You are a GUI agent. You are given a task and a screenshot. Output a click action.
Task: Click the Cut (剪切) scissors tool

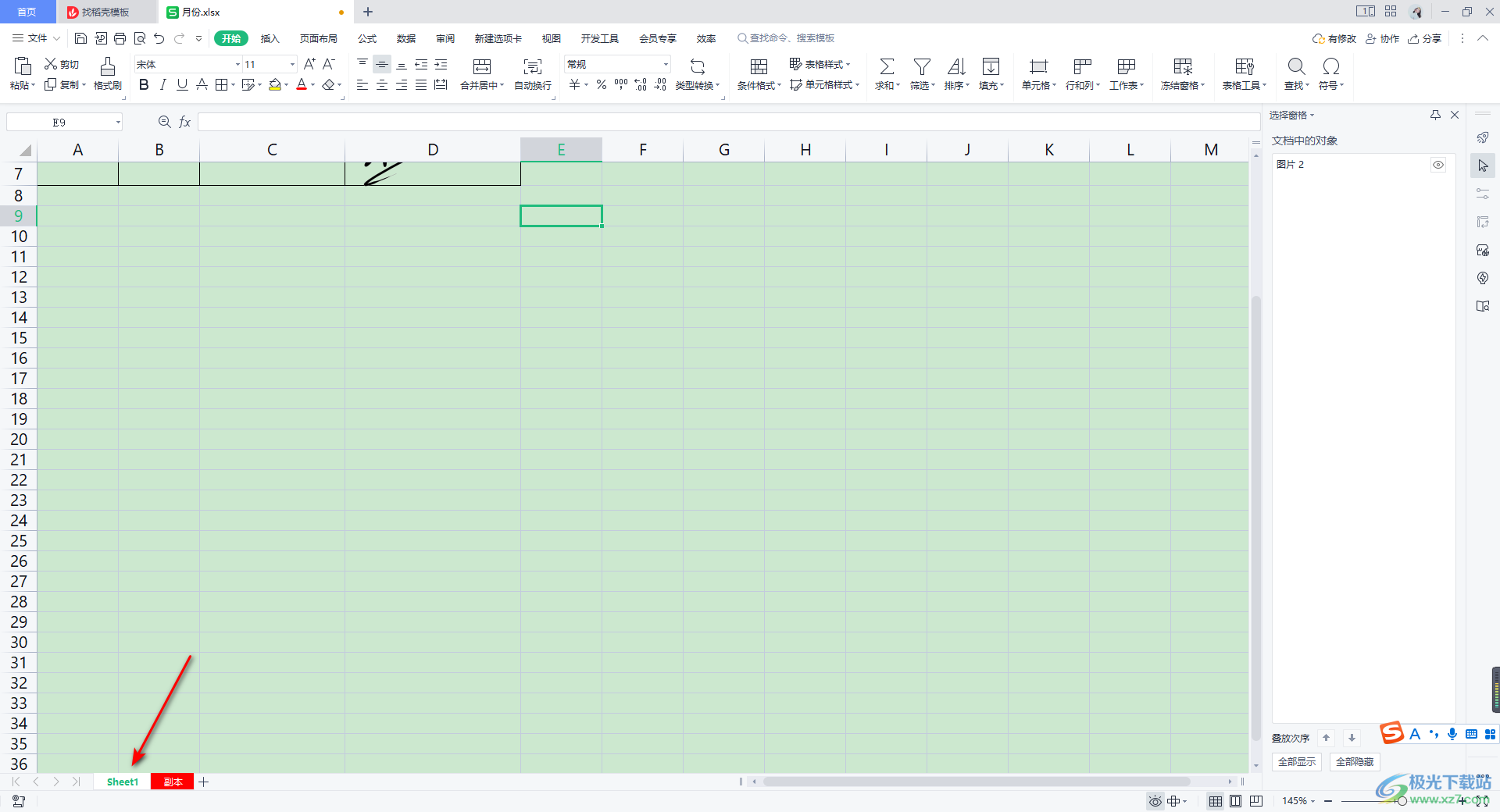62,64
